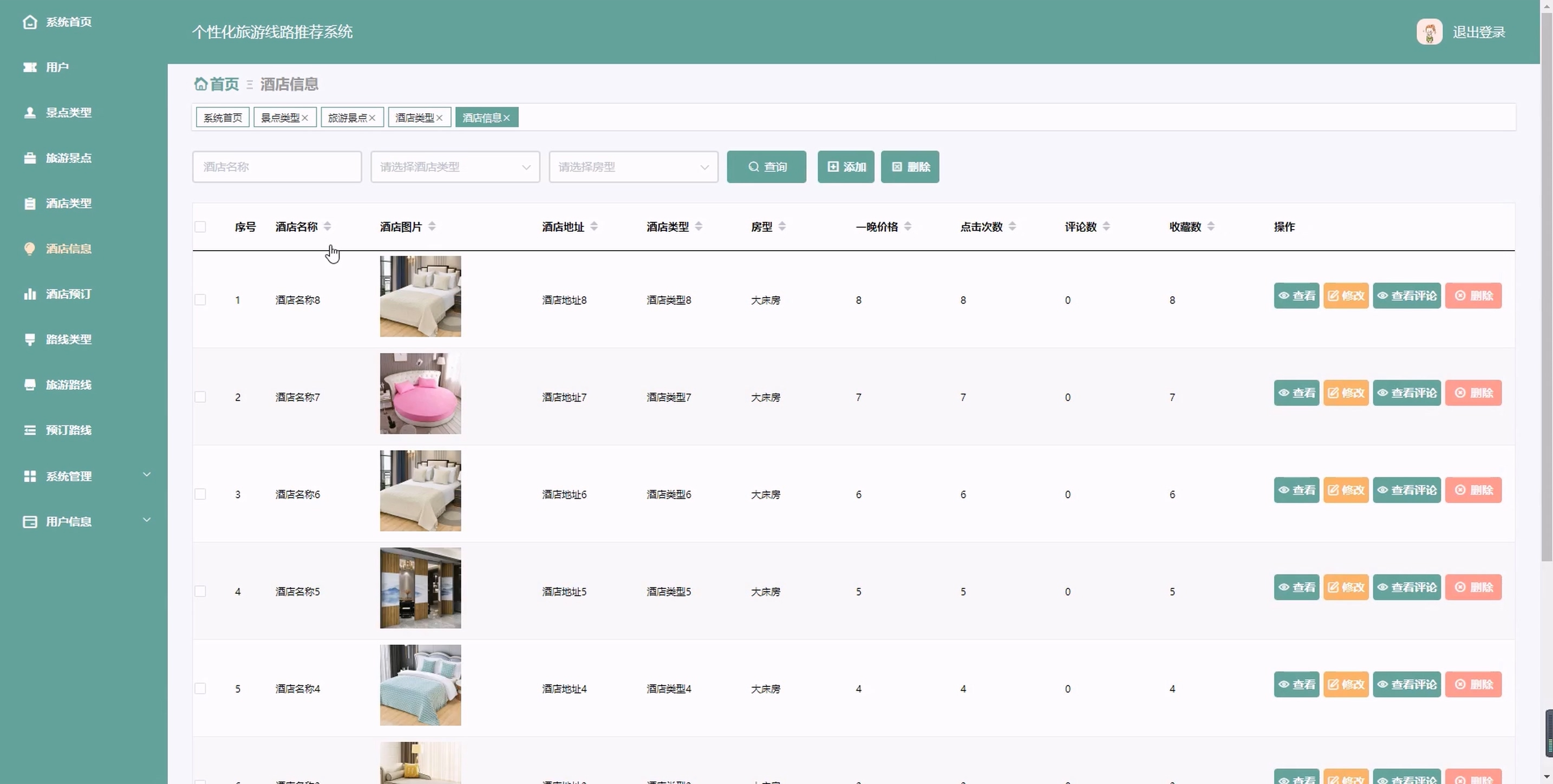Click the 用户 sidebar icon

click(30, 68)
